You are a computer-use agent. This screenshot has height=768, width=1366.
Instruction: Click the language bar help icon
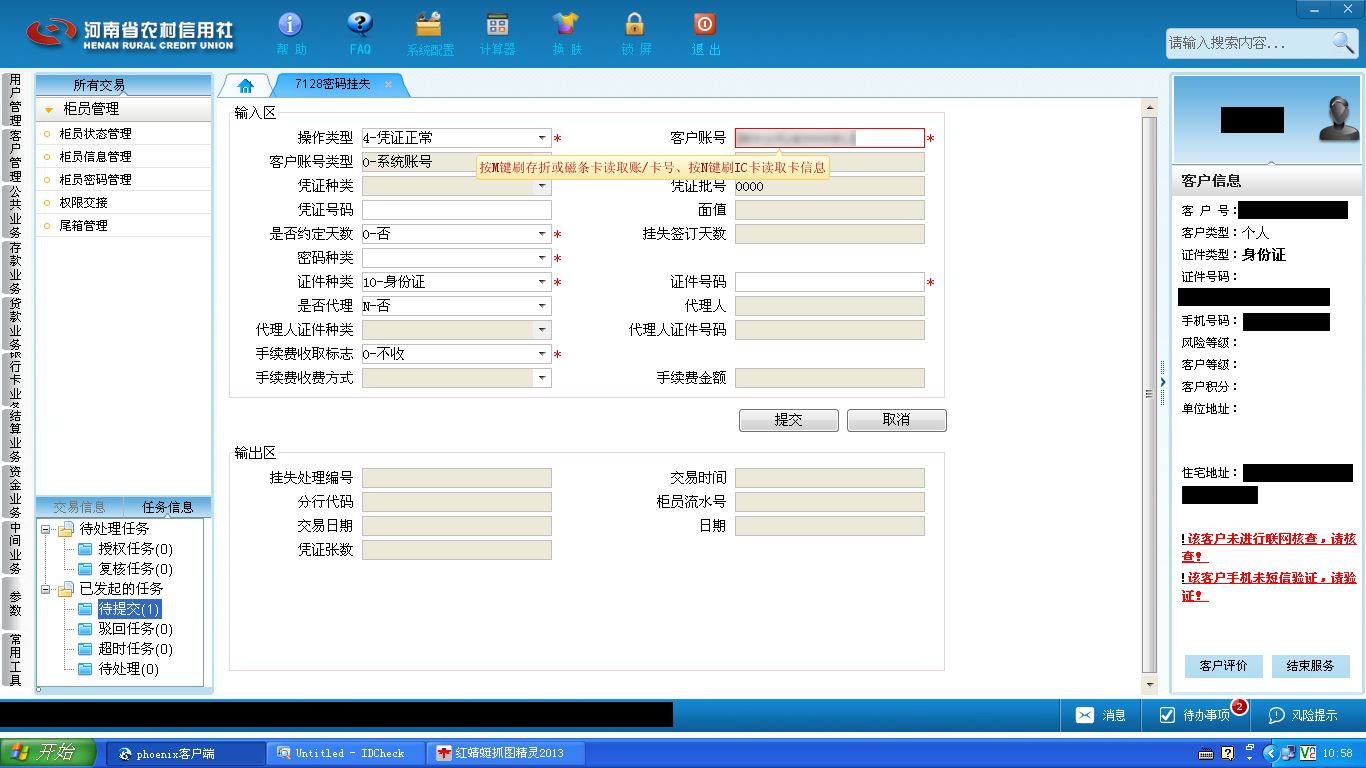coord(1228,753)
